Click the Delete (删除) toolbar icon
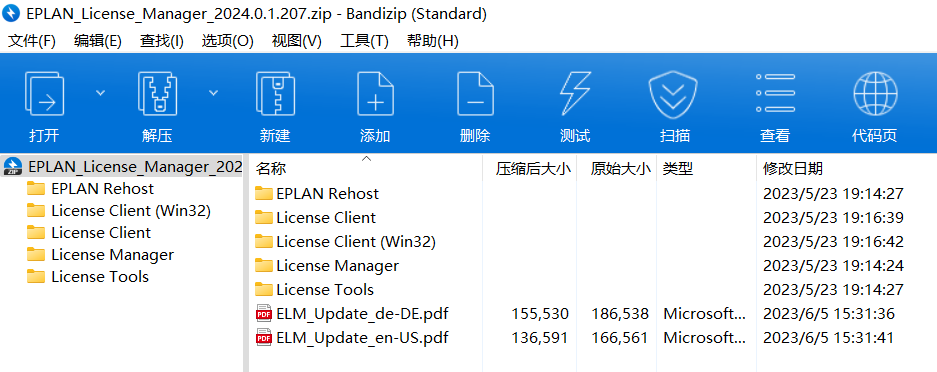 475,94
